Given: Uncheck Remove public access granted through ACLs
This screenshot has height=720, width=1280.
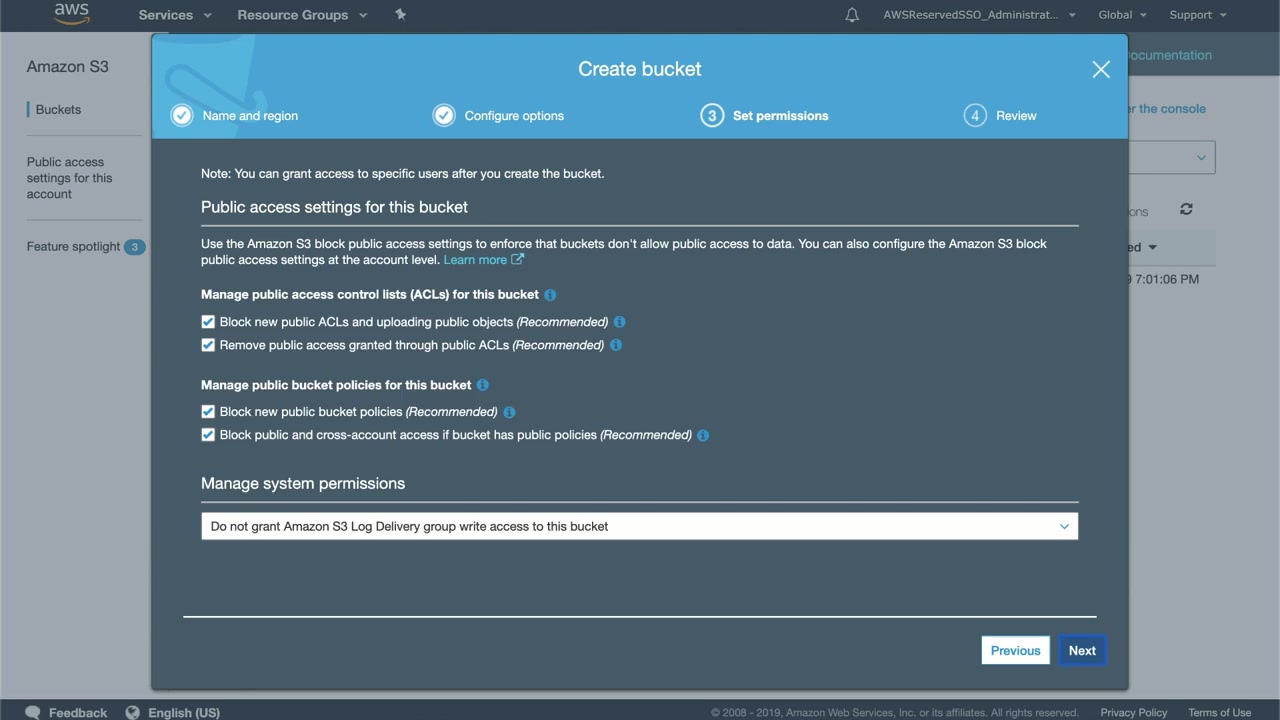Looking at the screenshot, I should coord(208,345).
